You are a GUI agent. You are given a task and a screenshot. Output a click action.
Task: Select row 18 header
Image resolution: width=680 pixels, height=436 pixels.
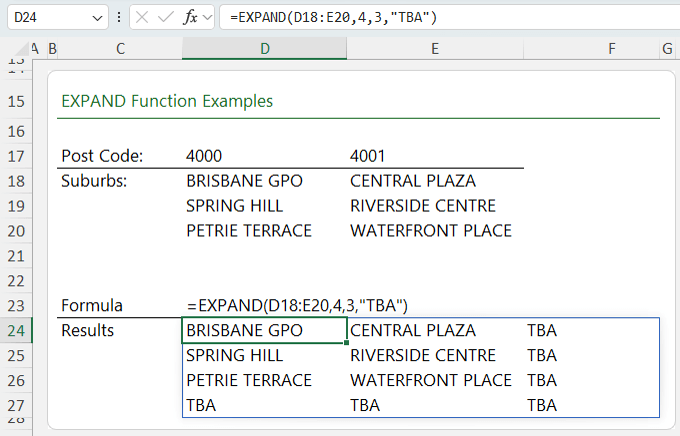coord(16,181)
